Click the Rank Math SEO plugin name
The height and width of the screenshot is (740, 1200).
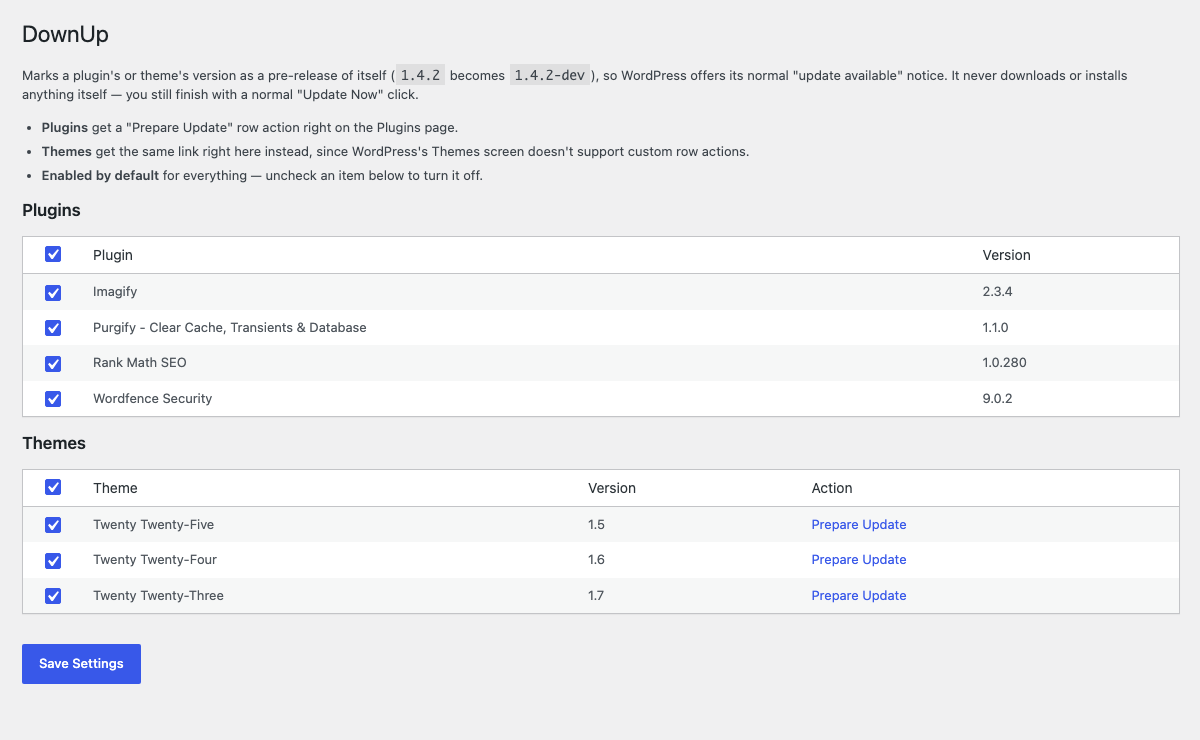click(140, 362)
